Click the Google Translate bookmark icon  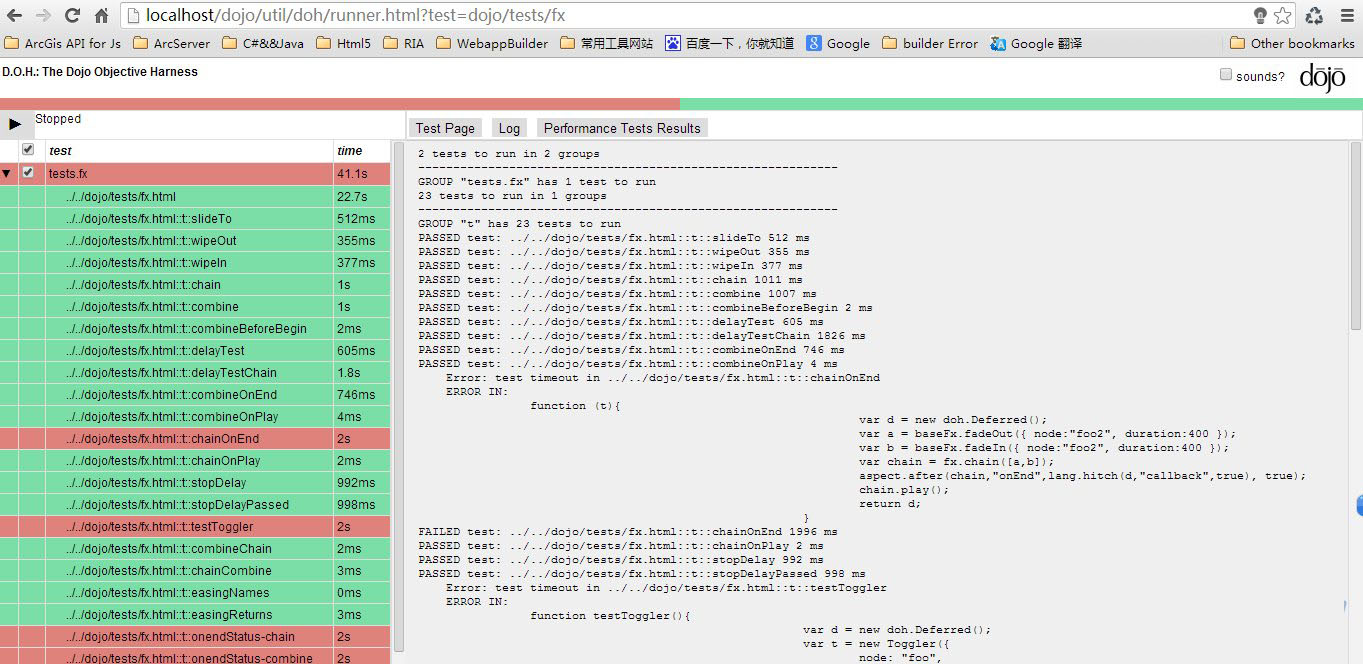tap(998, 43)
